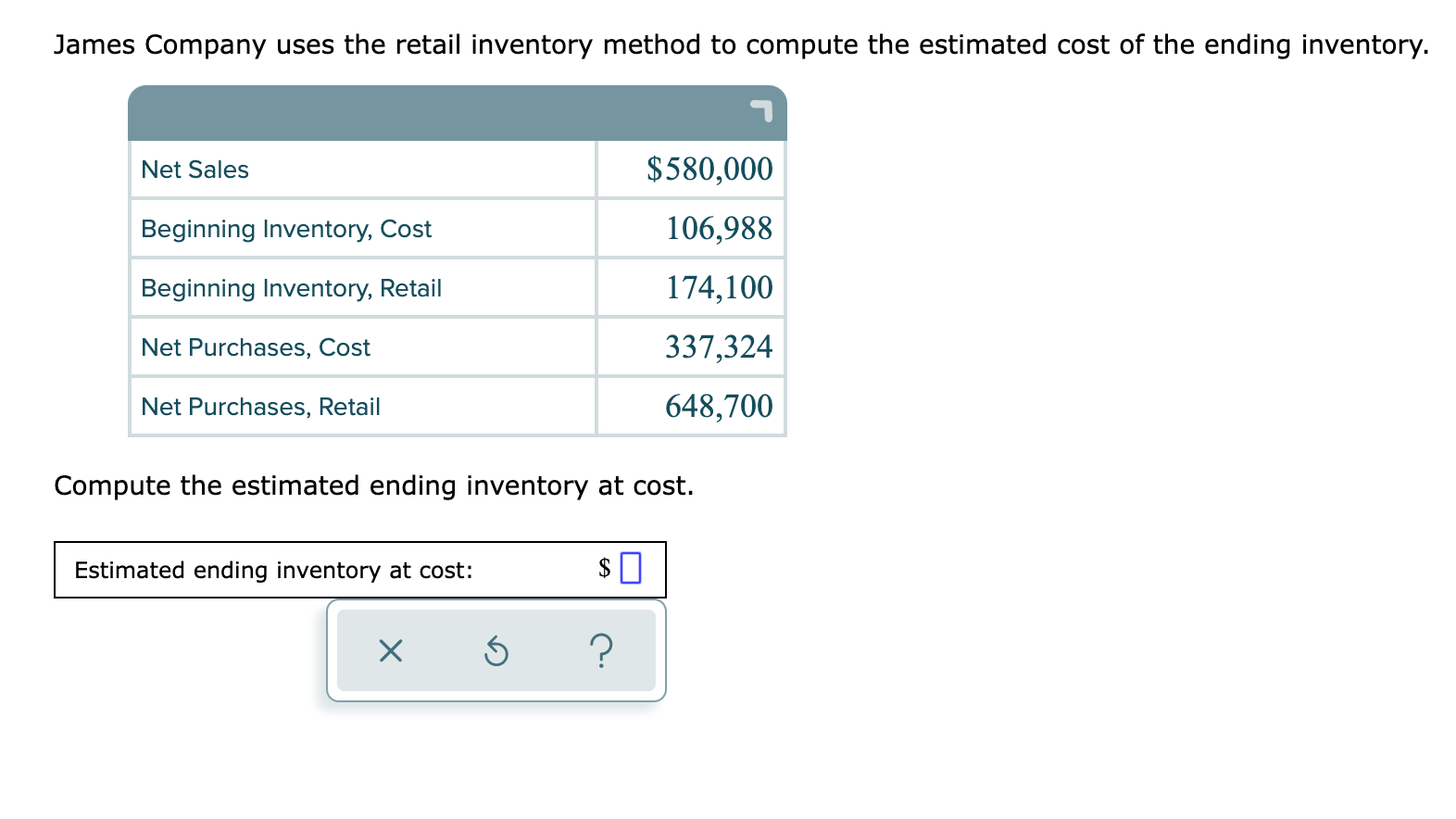Click the James Company problem statement text
Image resolution: width=1456 pixels, height=819 pixels.
[741, 44]
